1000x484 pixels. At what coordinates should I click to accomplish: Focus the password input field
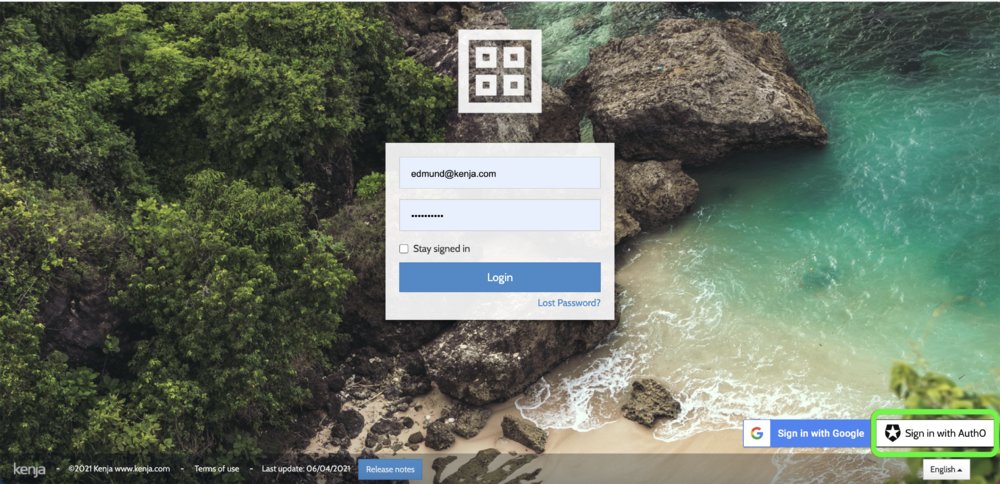click(499, 215)
